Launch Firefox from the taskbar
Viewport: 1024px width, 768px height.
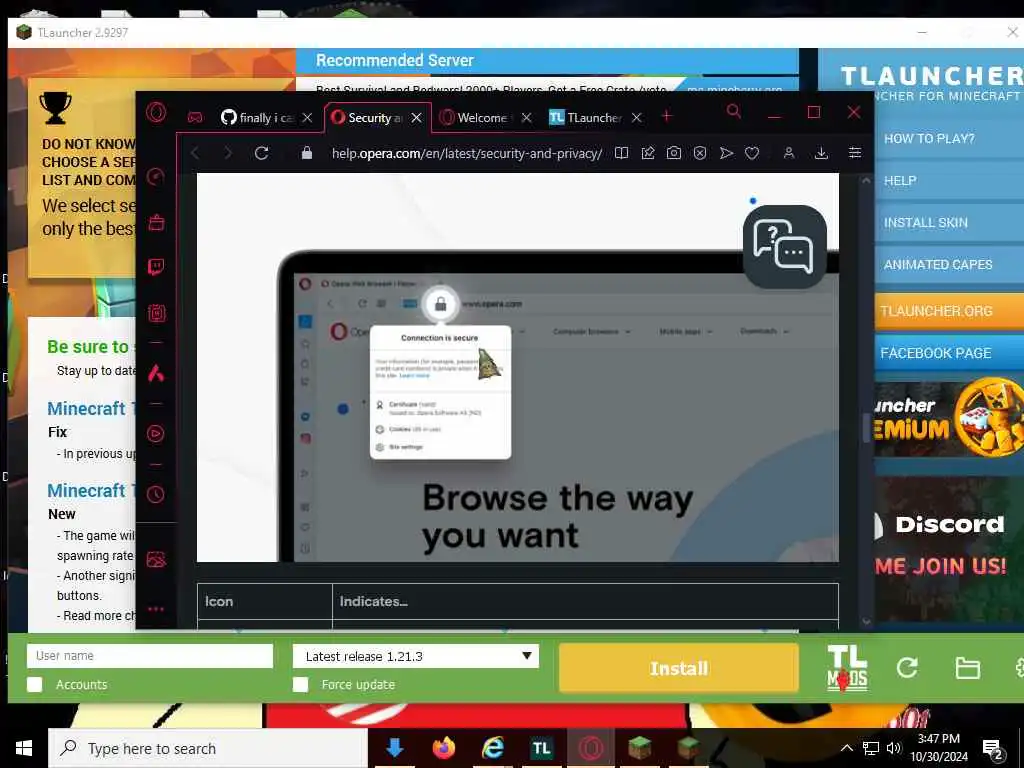point(443,748)
